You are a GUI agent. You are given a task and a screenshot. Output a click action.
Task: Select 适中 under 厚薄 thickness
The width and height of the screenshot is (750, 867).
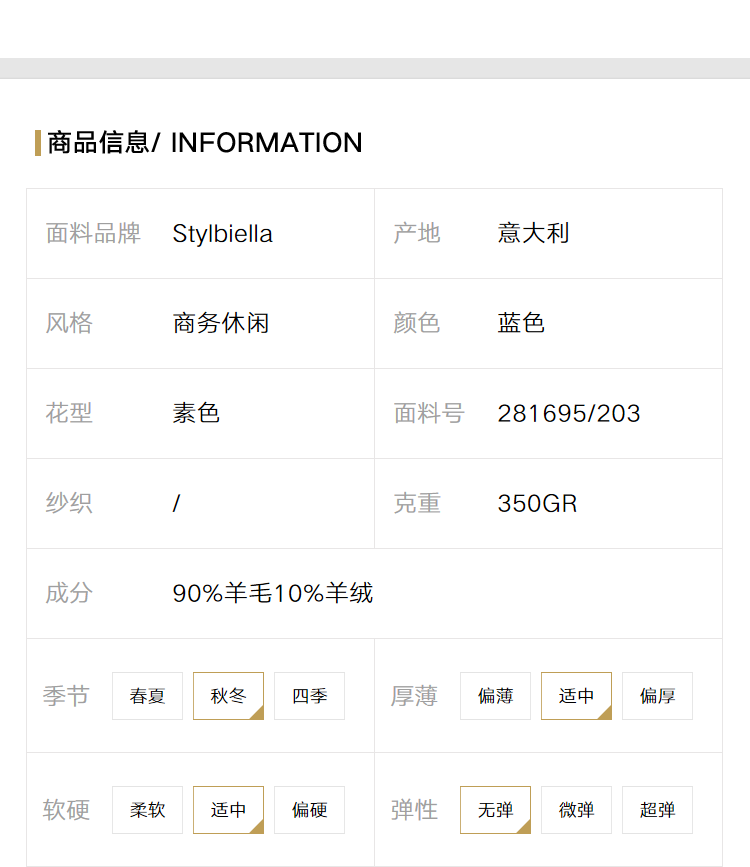point(576,696)
